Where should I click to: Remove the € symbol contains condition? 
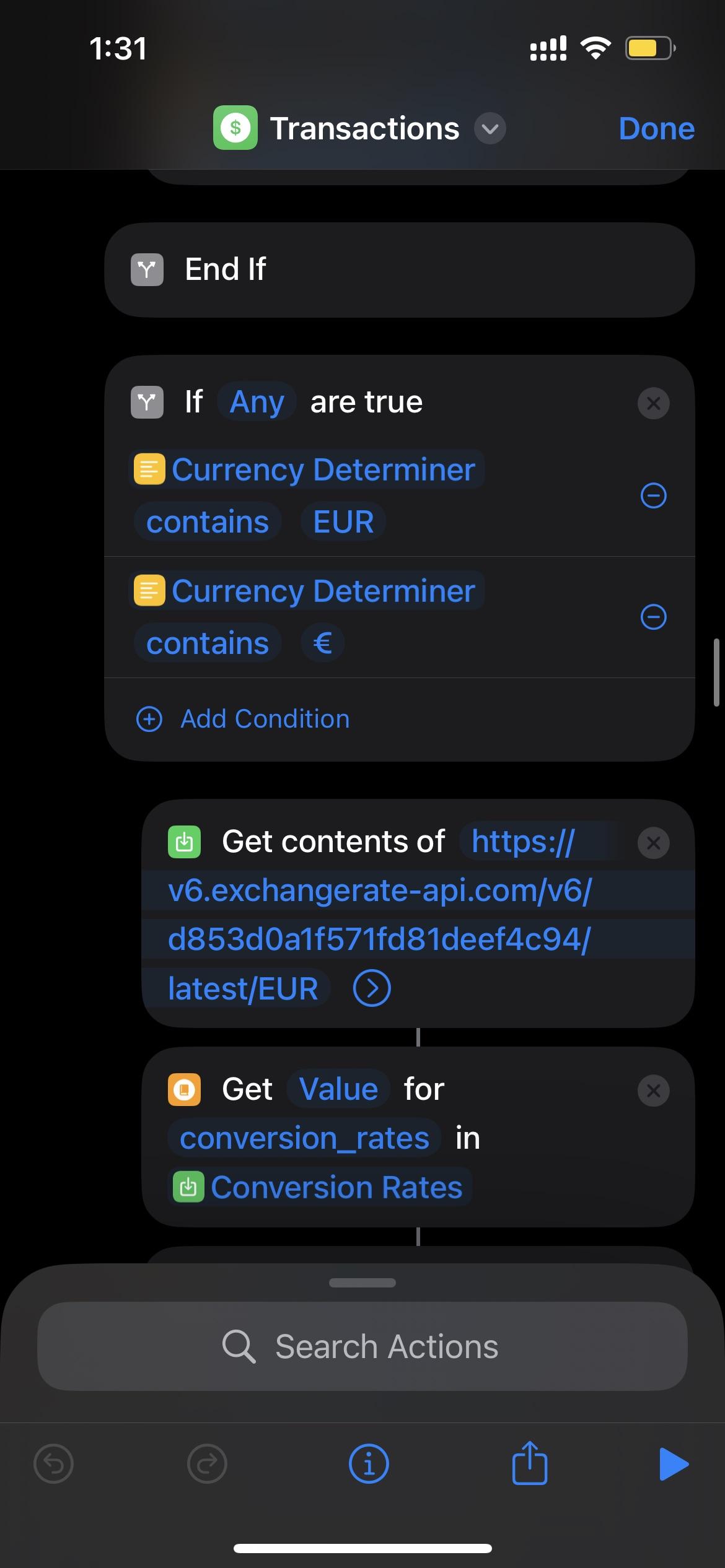pyautogui.click(x=653, y=617)
